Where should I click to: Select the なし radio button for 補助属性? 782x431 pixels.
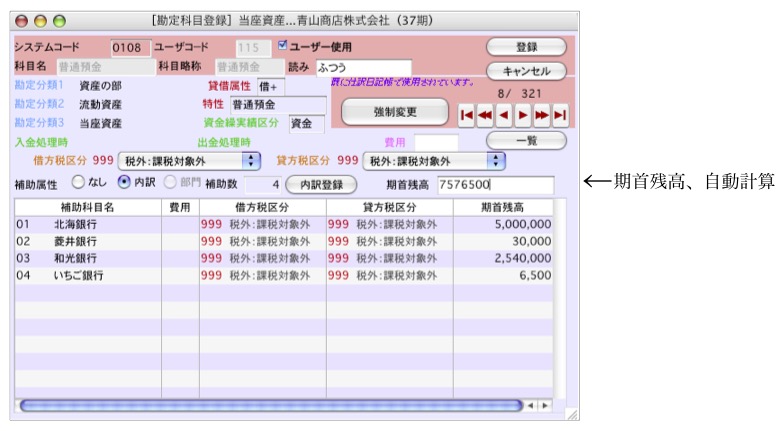pos(78,184)
